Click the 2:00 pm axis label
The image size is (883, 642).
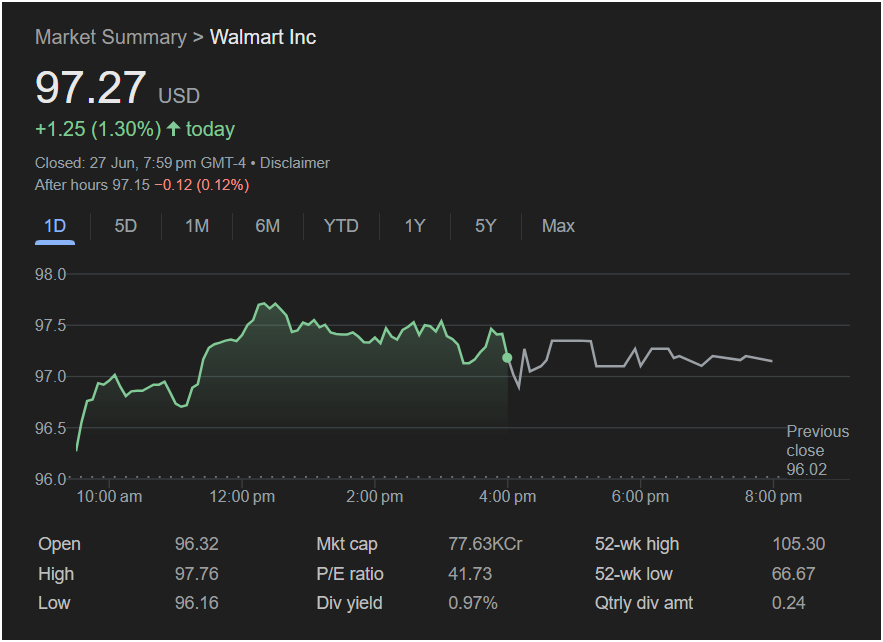pyautogui.click(x=374, y=497)
